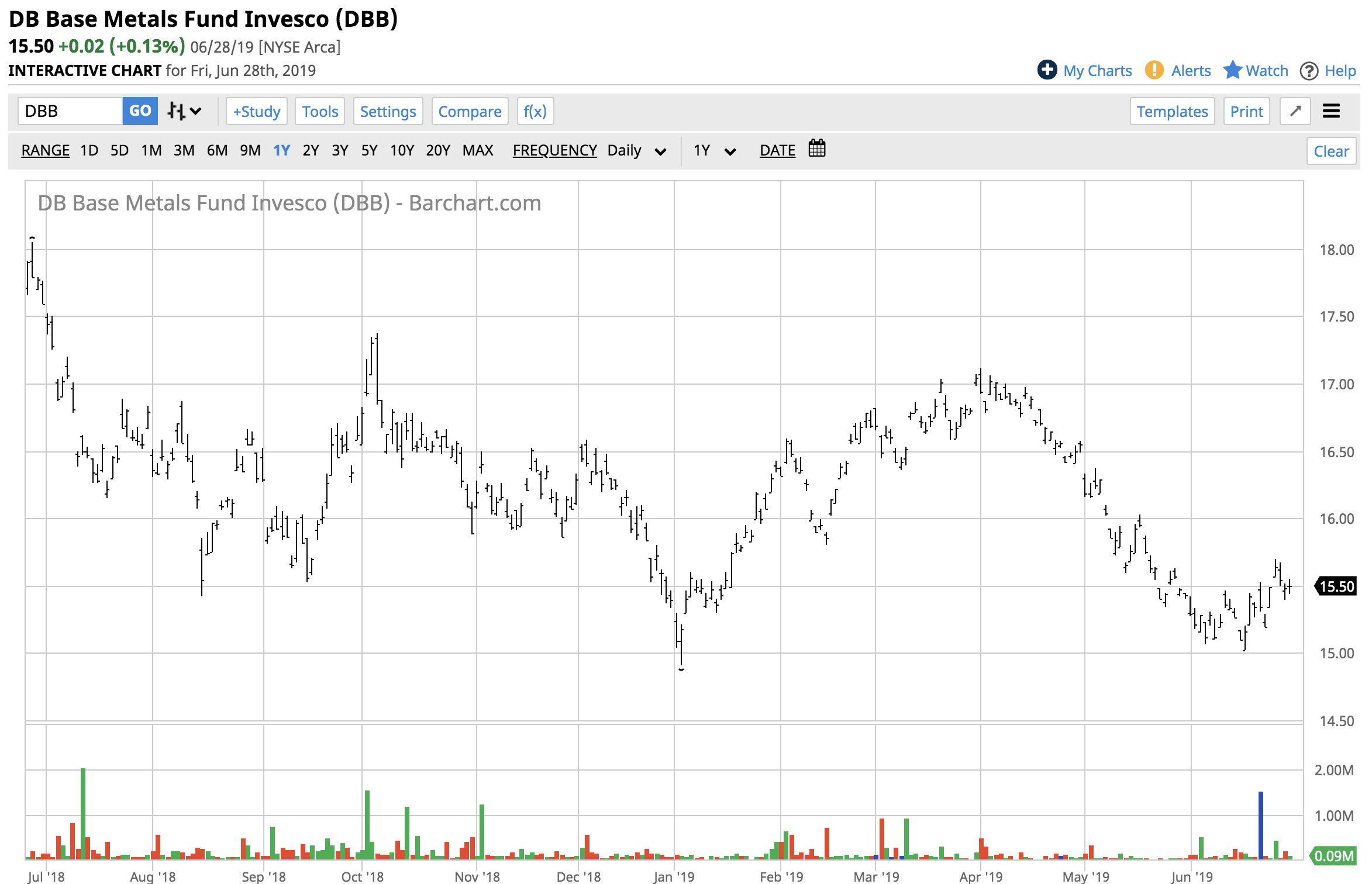The height and width of the screenshot is (884, 1372).
Task: Select the 6M range option
Action: point(217,151)
